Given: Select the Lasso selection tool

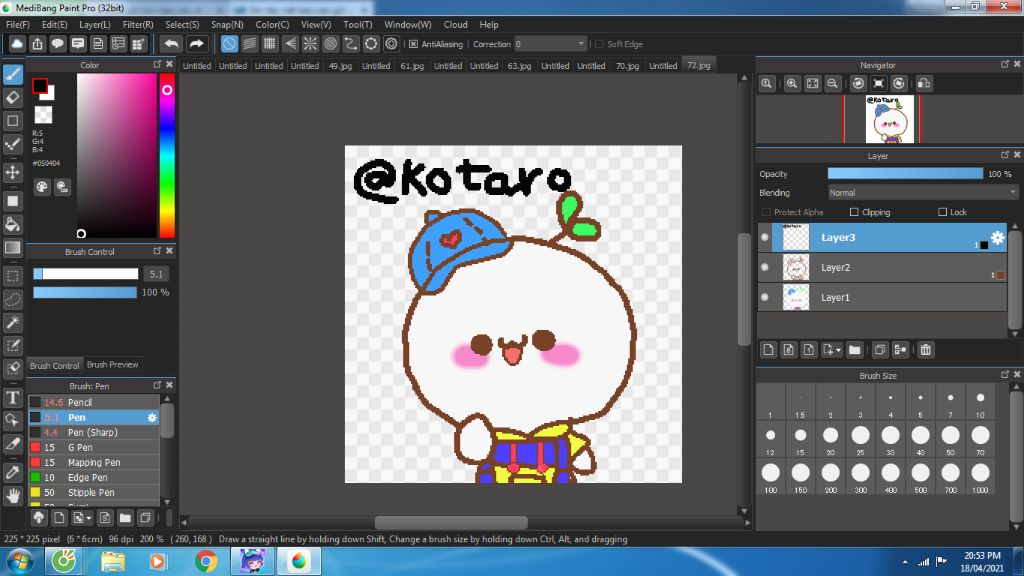Looking at the screenshot, I should pyautogui.click(x=12, y=299).
